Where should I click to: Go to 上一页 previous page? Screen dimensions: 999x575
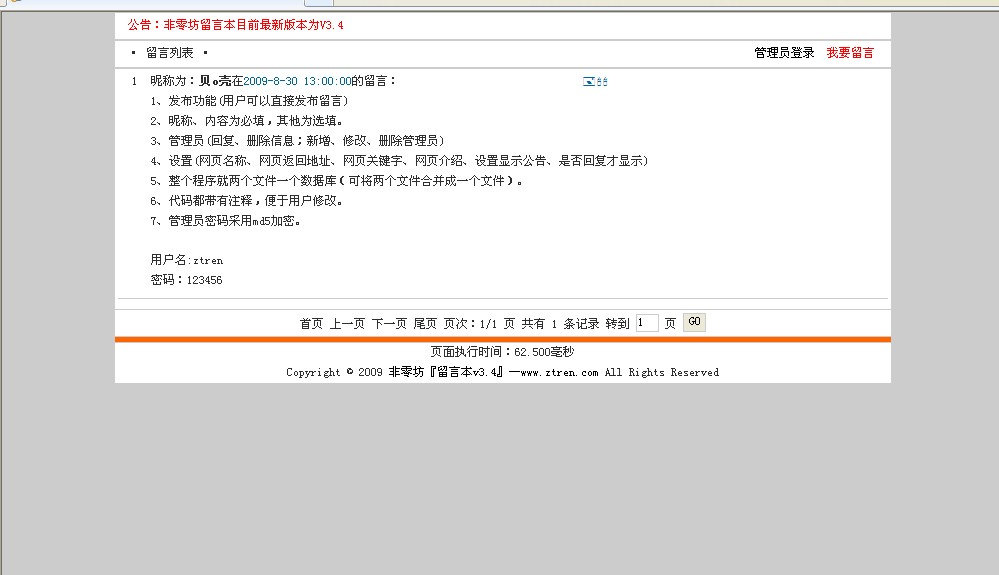tap(347, 323)
